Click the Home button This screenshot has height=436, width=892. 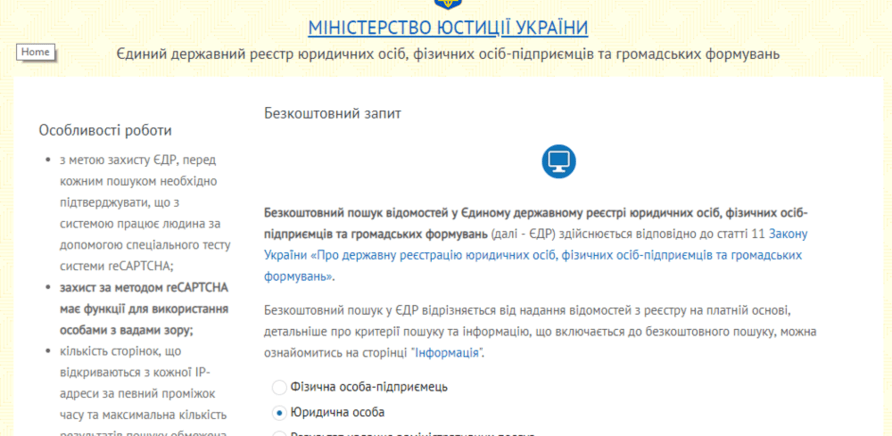click(x=36, y=52)
